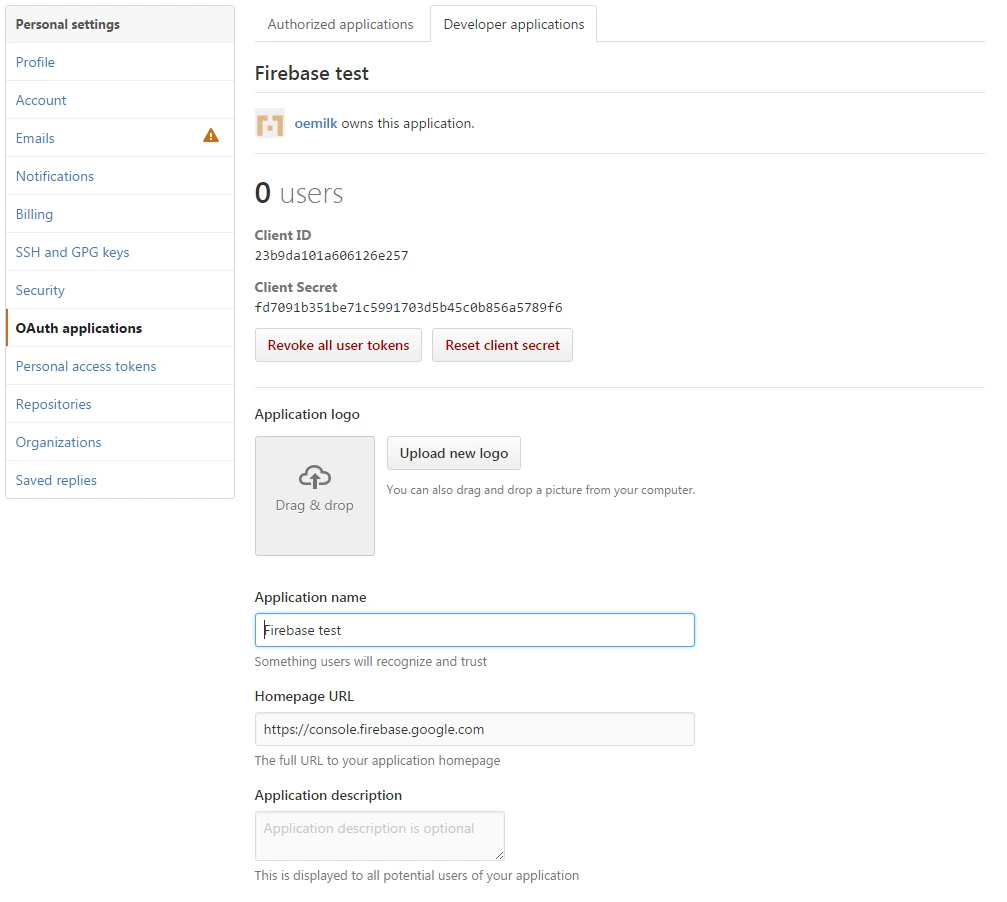1007x902 pixels.
Task: Open SSH and GPG keys settings
Action: pyautogui.click(x=119, y=252)
